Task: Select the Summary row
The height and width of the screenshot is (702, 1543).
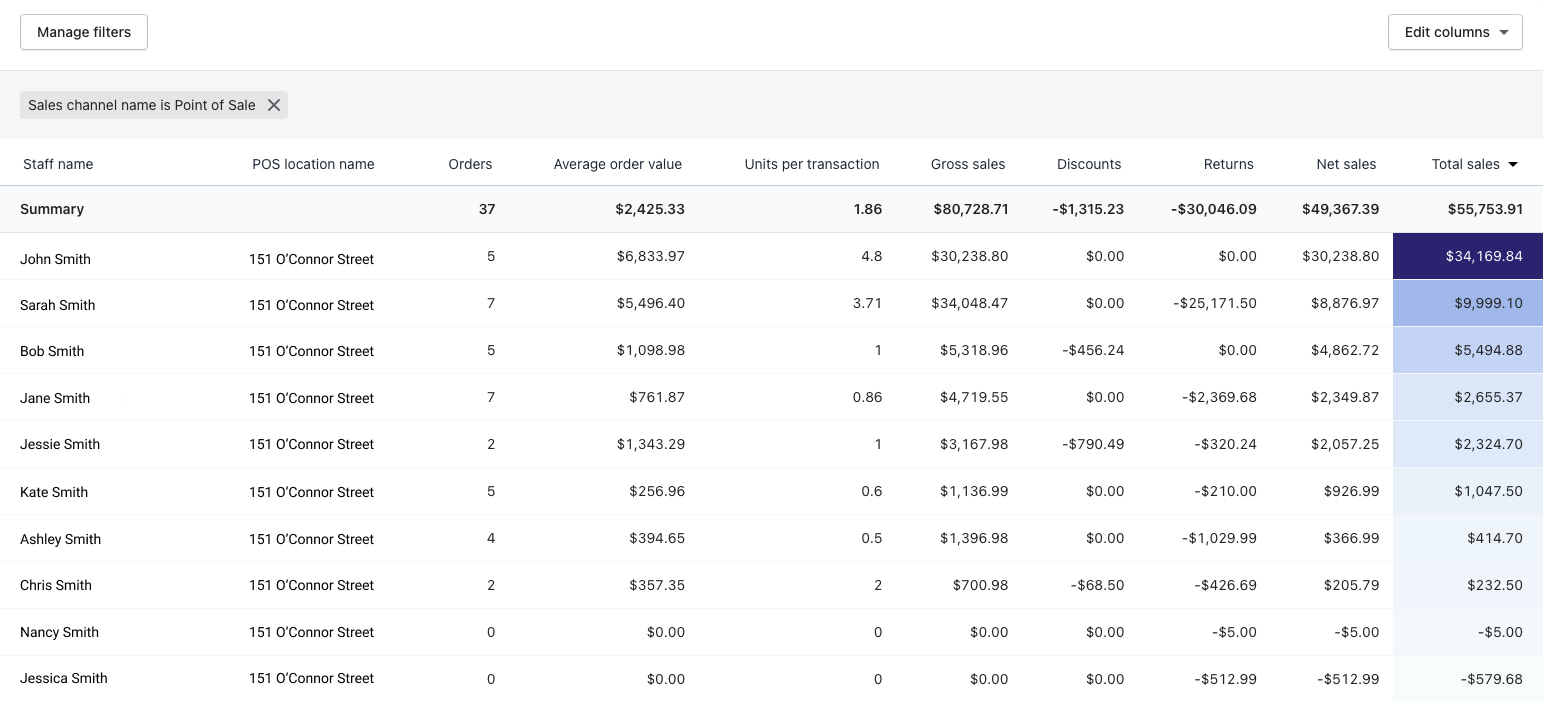Action: point(52,209)
